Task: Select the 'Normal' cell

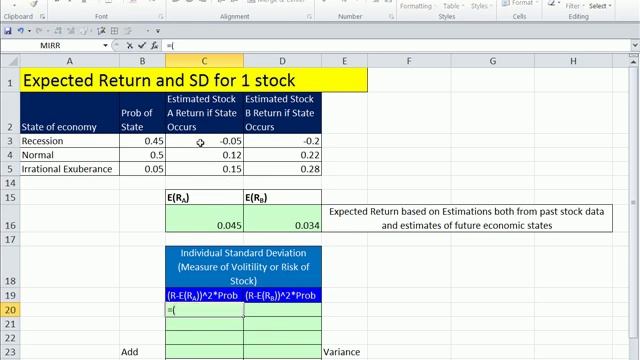Action: tap(69, 155)
